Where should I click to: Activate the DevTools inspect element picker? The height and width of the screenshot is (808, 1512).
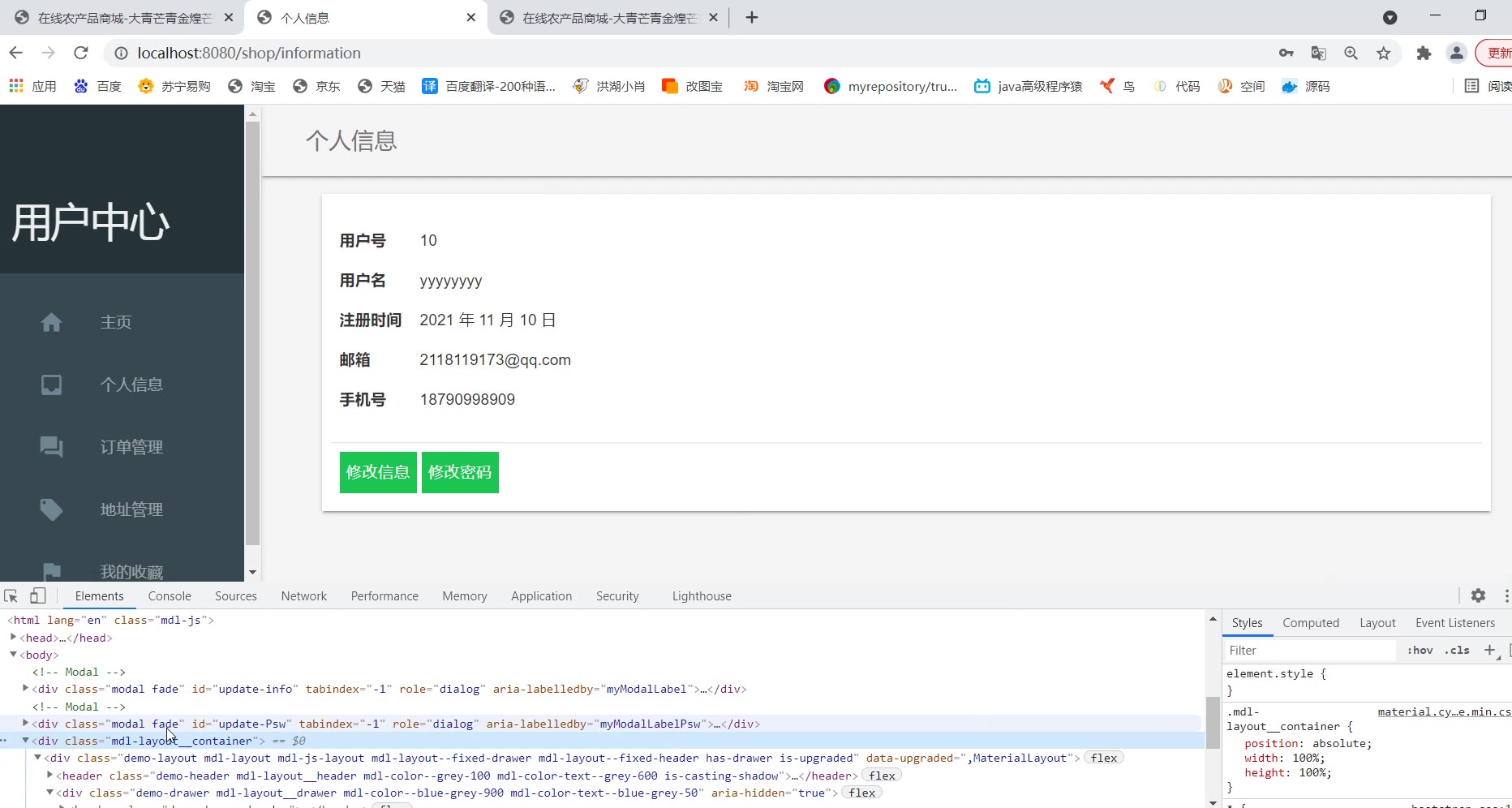click(11, 595)
